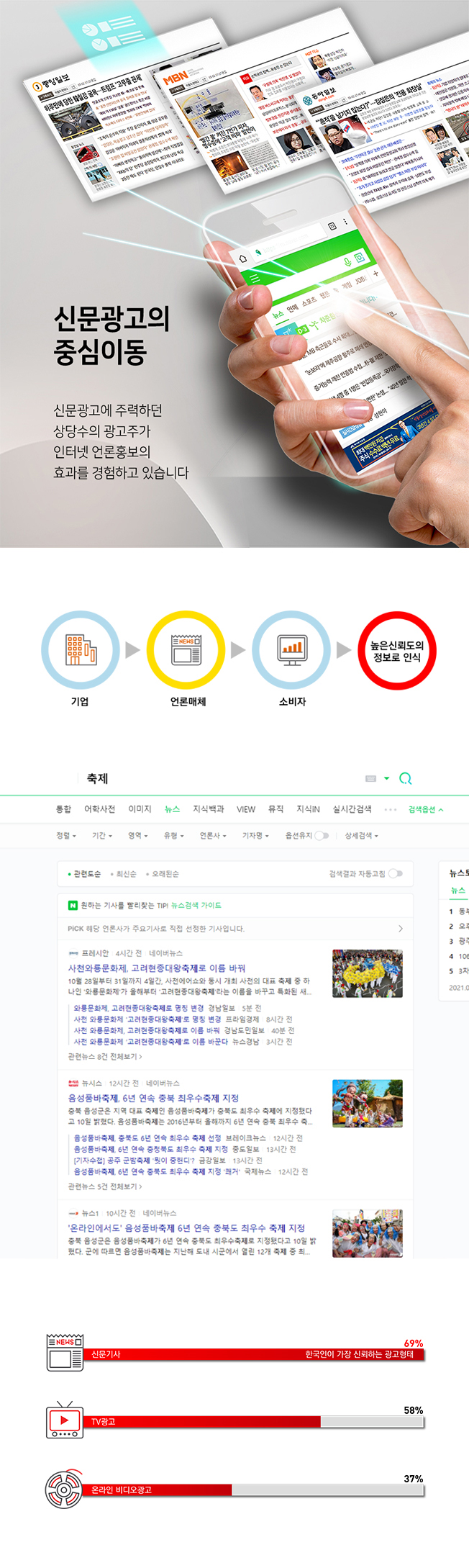
Task: Open the 사천와룡문화제 article thumbnail
Action: pos(368,973)
